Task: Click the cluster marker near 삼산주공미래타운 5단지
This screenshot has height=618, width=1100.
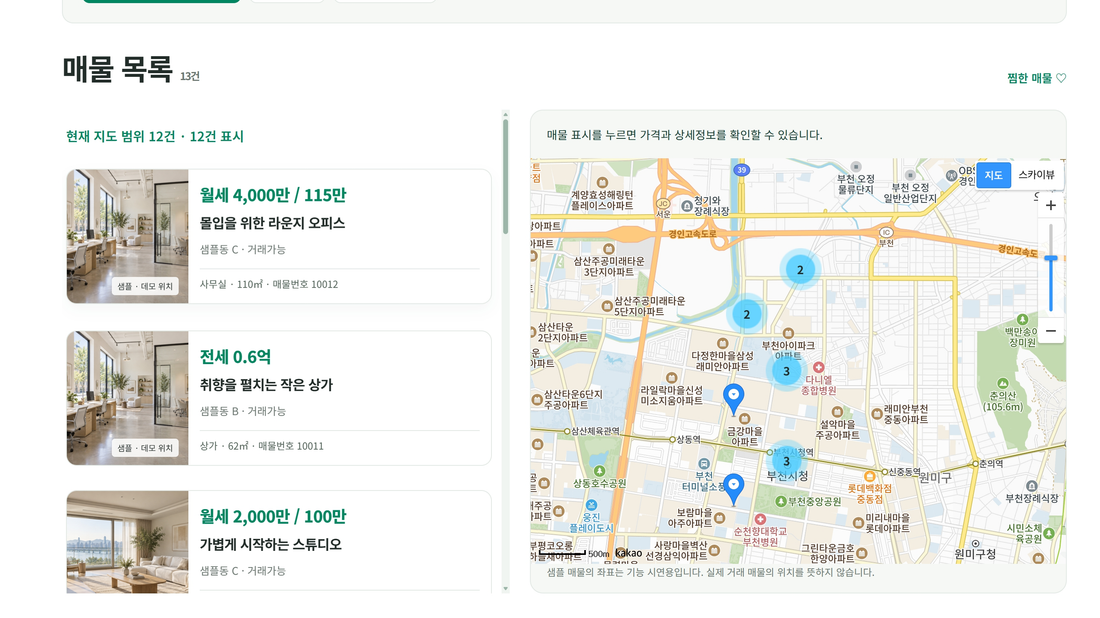Action: [x=746, y=314]
